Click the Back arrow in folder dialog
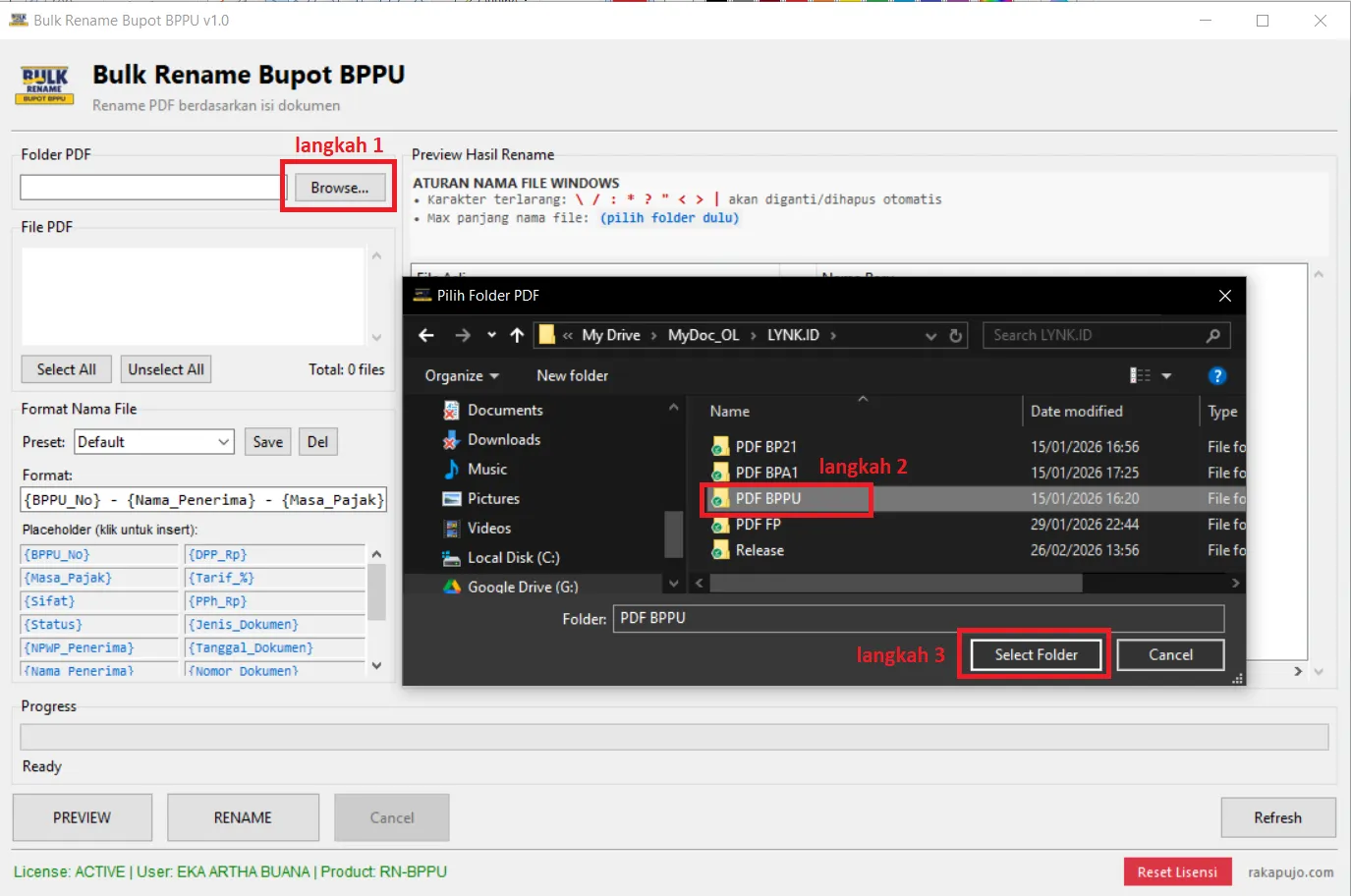1351x896 pixels. [426, 336]
